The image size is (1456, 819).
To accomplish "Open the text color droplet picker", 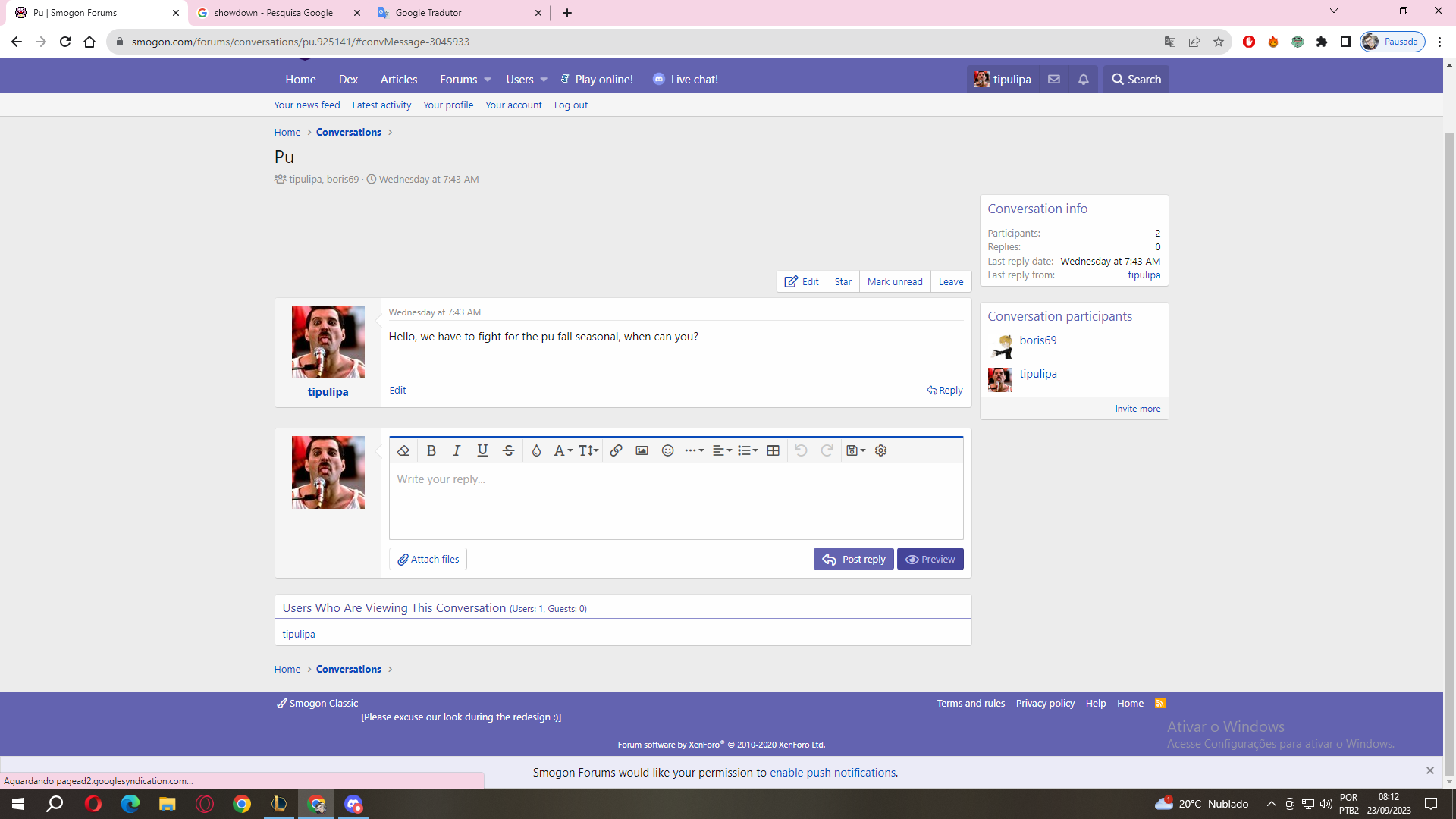I will 536,450.
